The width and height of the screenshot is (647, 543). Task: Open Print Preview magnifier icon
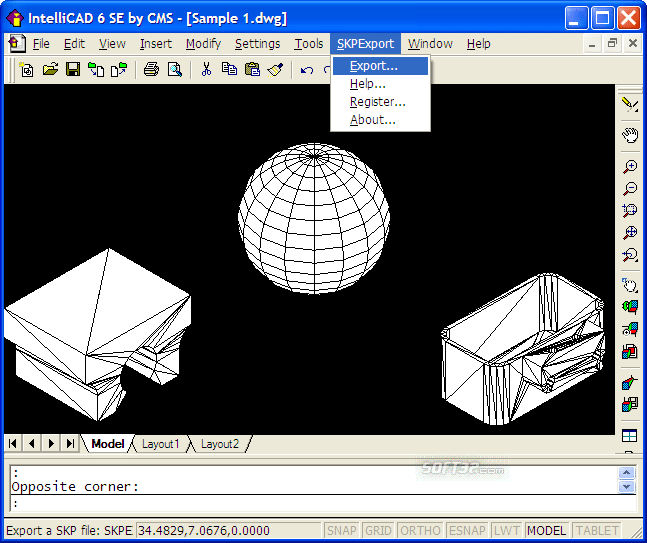coord(175,69)
